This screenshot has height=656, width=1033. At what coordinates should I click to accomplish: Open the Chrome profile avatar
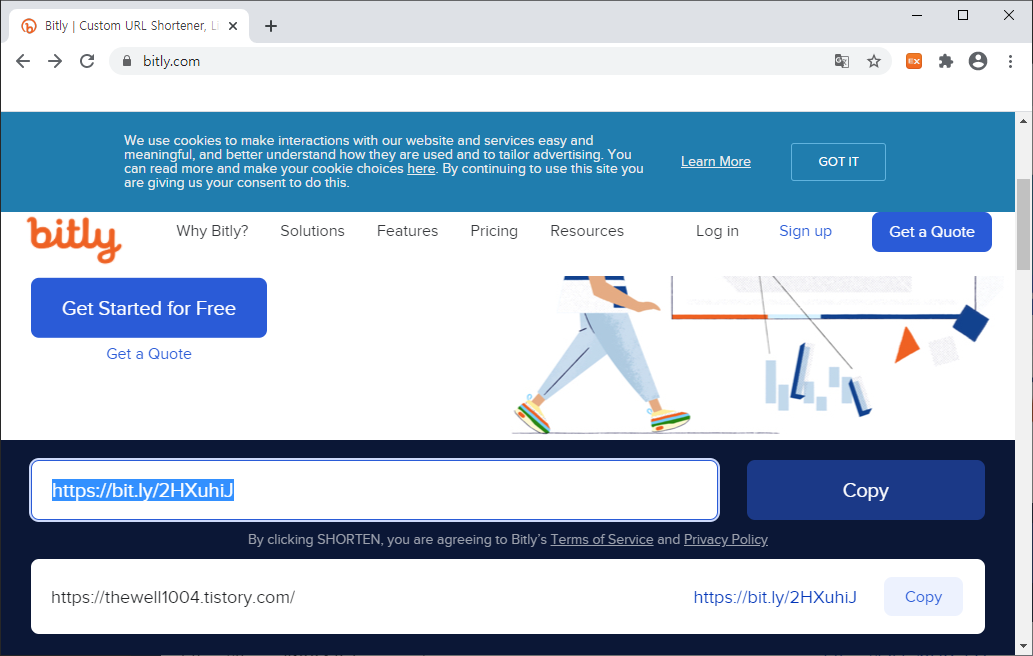[x=978, y=61]
